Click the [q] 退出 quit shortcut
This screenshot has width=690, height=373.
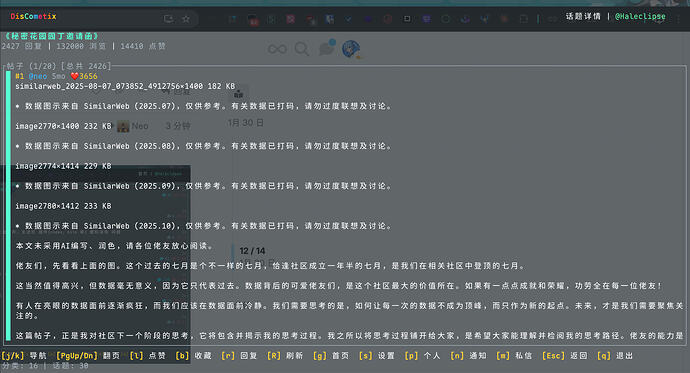tap(615, 355)
